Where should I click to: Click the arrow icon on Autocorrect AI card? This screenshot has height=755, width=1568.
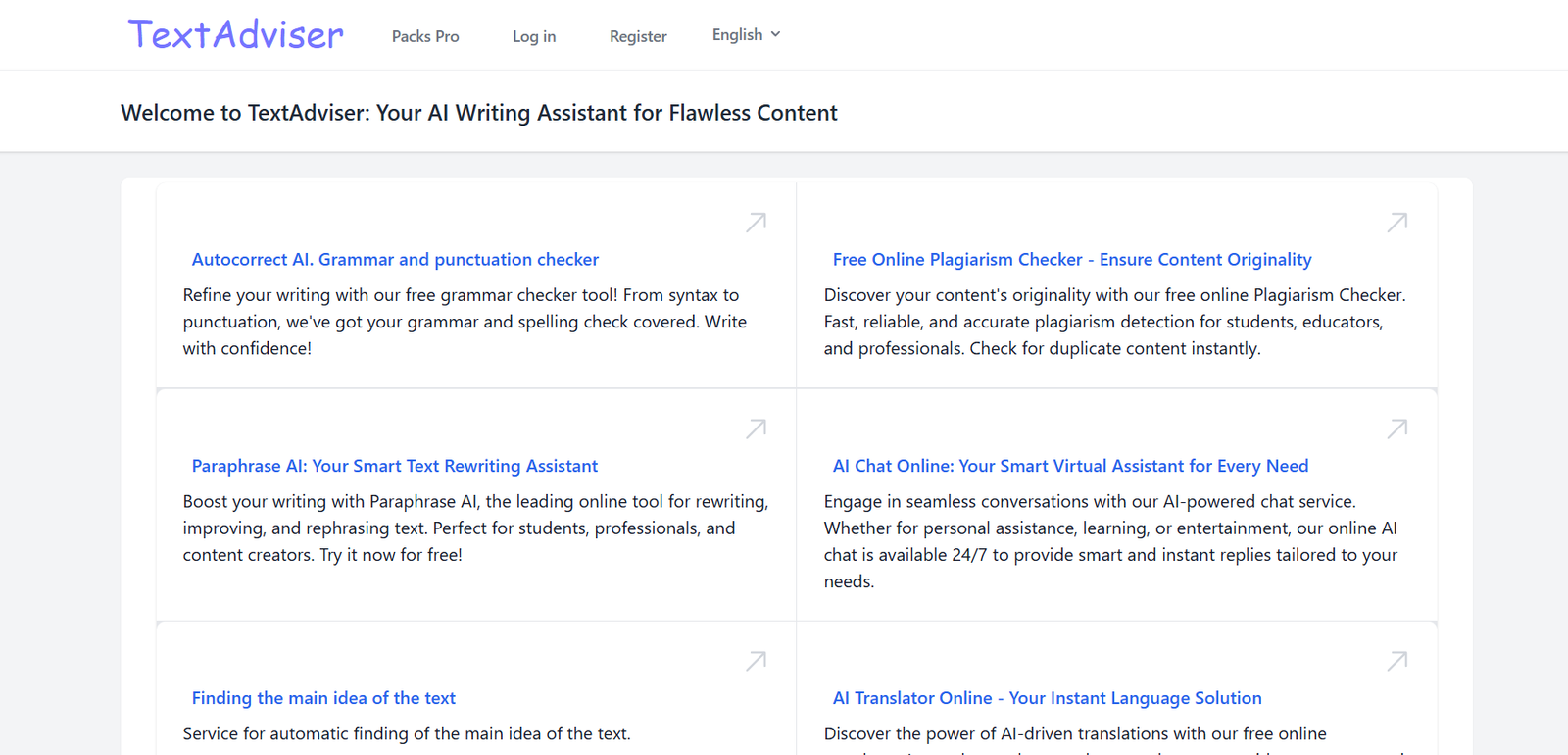tap(756, 223)
